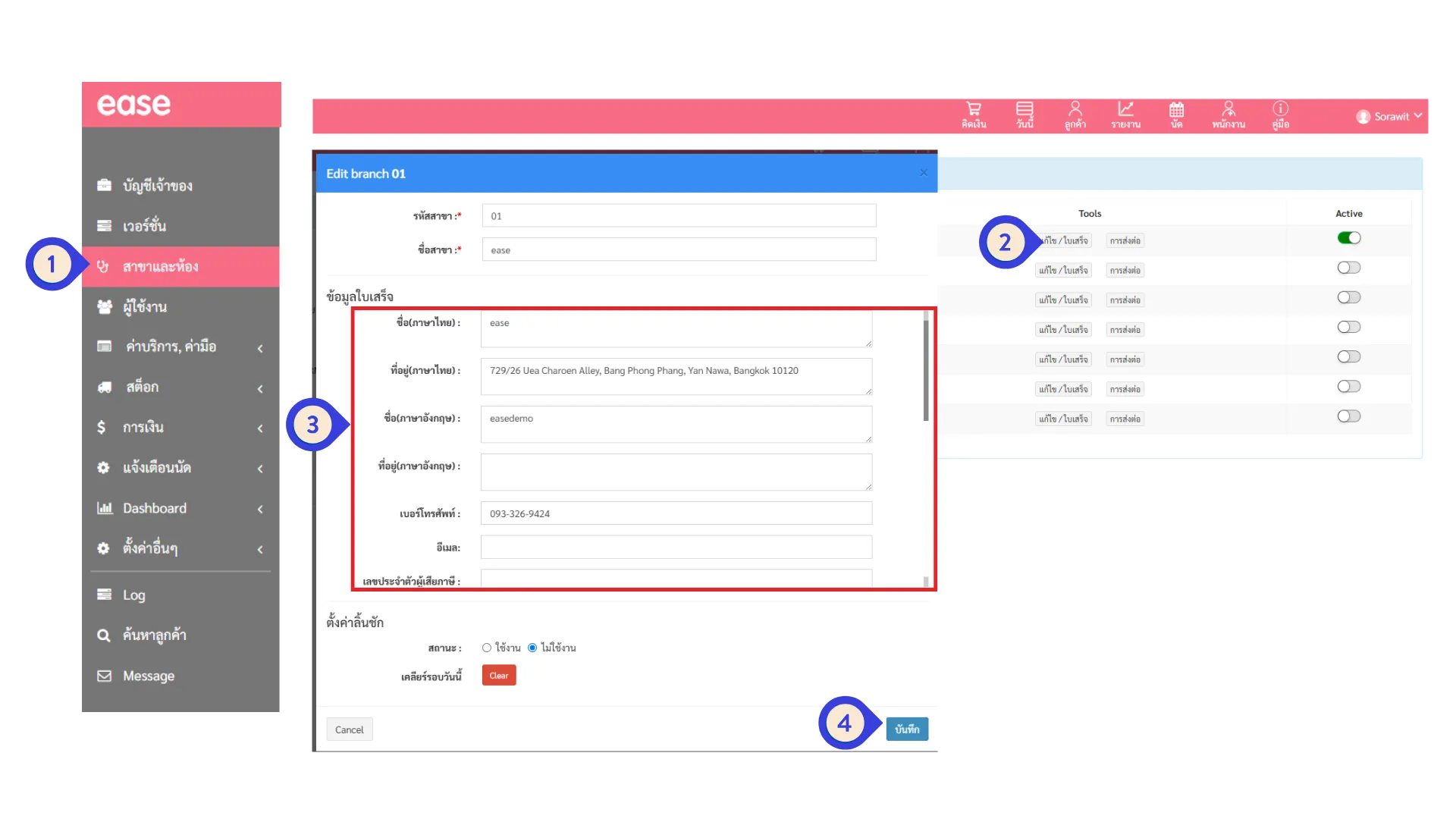This screenshot has width=1456, height=819.
Task: Select the 'ใช้งาน' cash drawer radio option
Action: (x=487, y=648)
